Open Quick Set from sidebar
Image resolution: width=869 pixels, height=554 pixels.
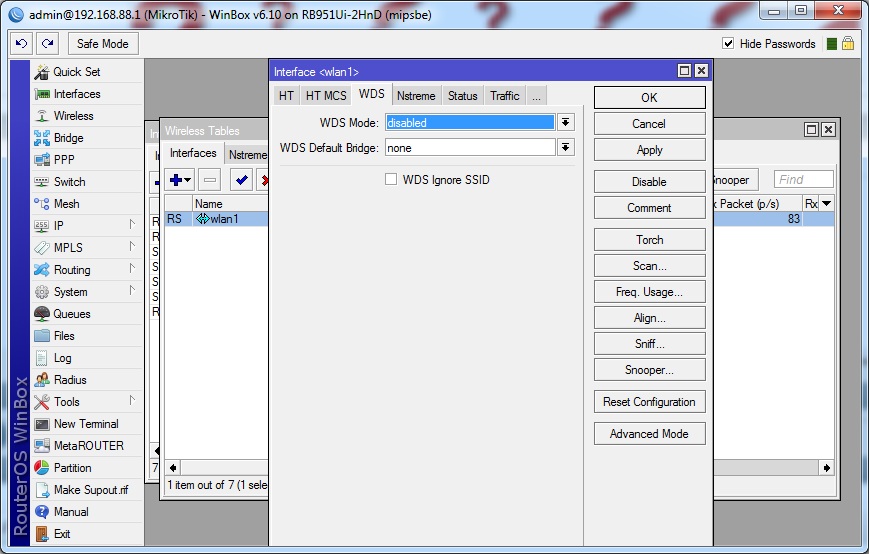[x=87, y=72]
